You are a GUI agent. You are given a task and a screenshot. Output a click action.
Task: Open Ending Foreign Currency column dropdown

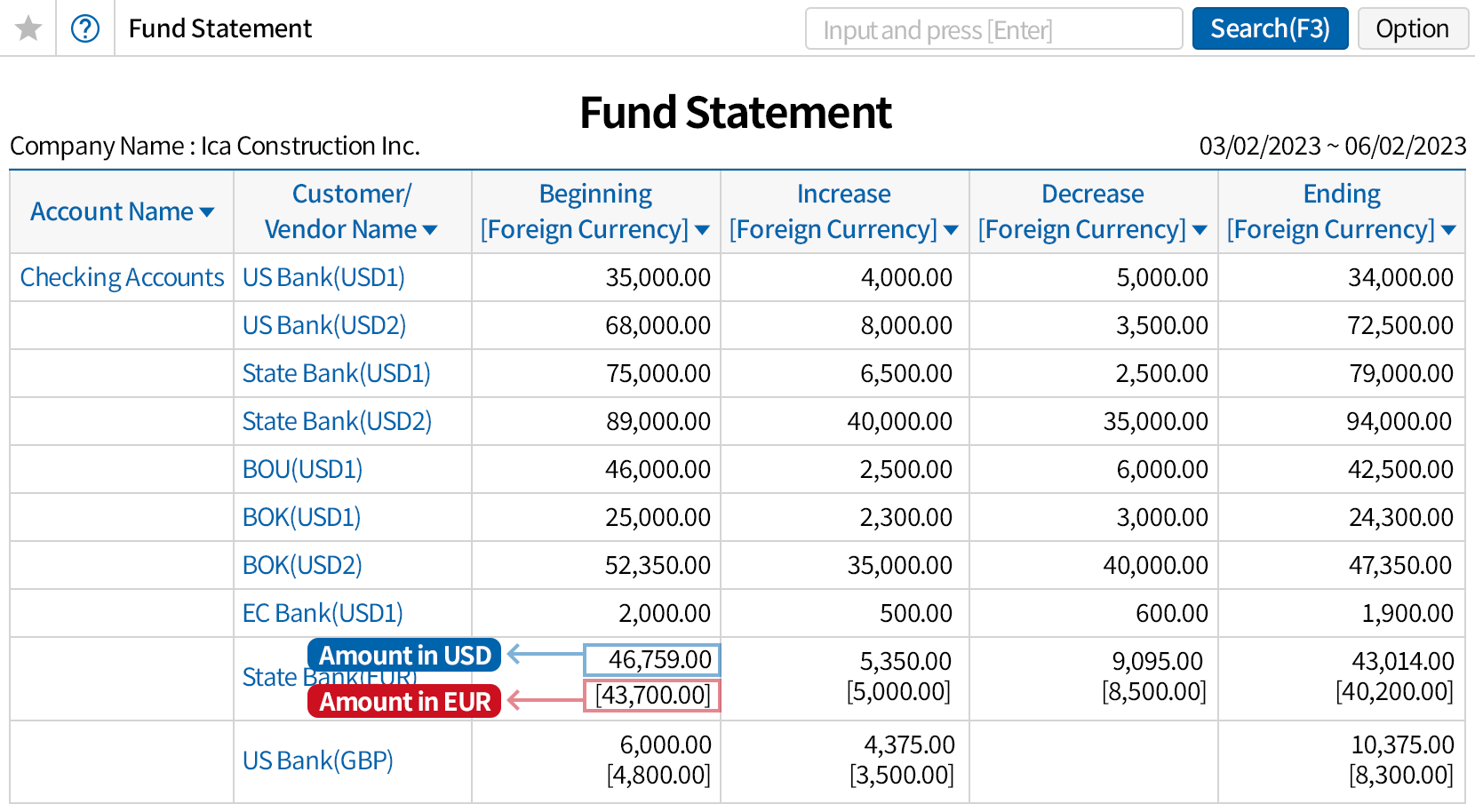(x=1448, y=230)
